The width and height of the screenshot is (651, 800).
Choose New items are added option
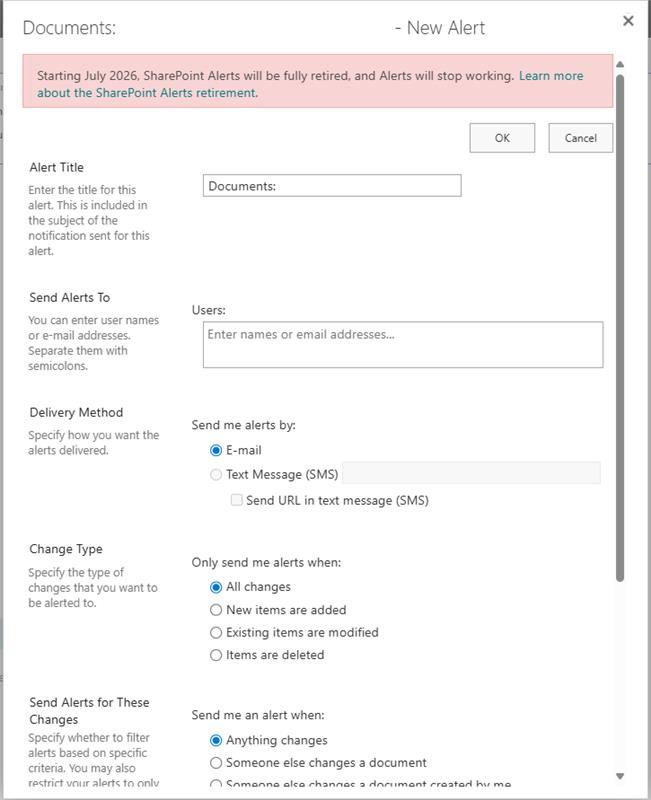(x=216, y=610)
